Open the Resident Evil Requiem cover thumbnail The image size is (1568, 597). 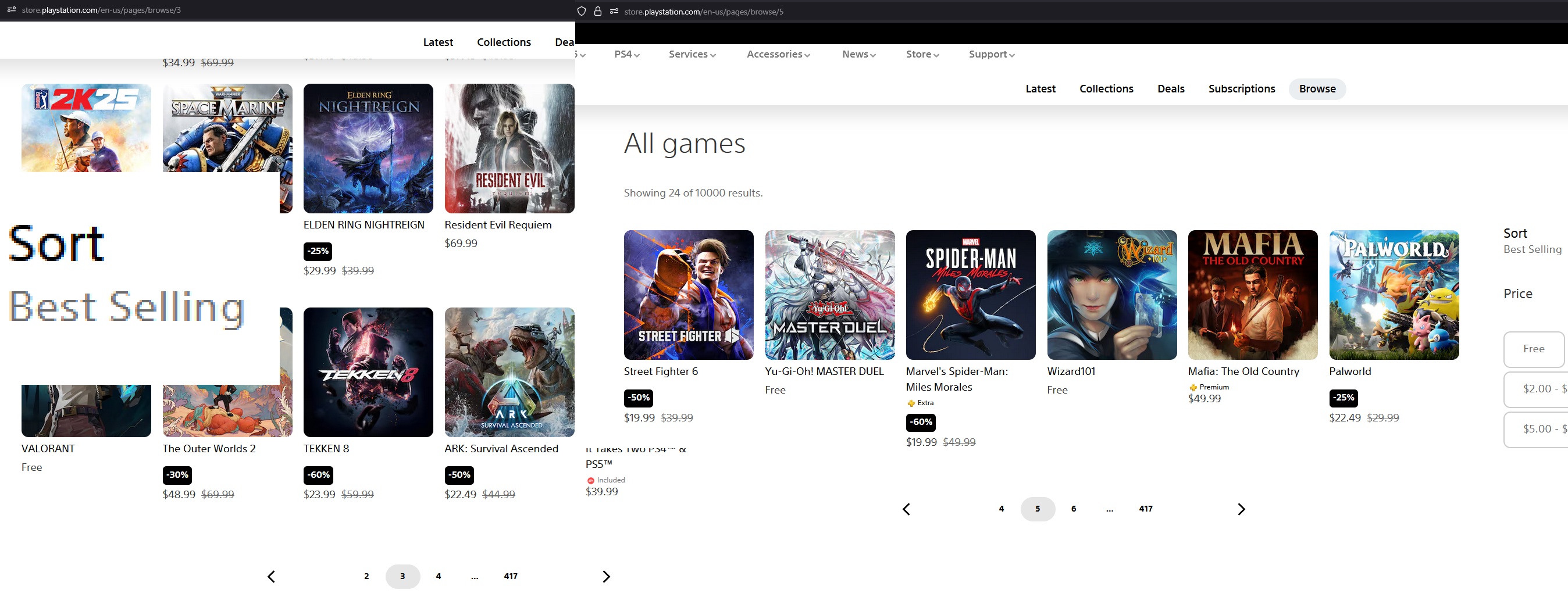pyautogui.click(x=509, y=148)
